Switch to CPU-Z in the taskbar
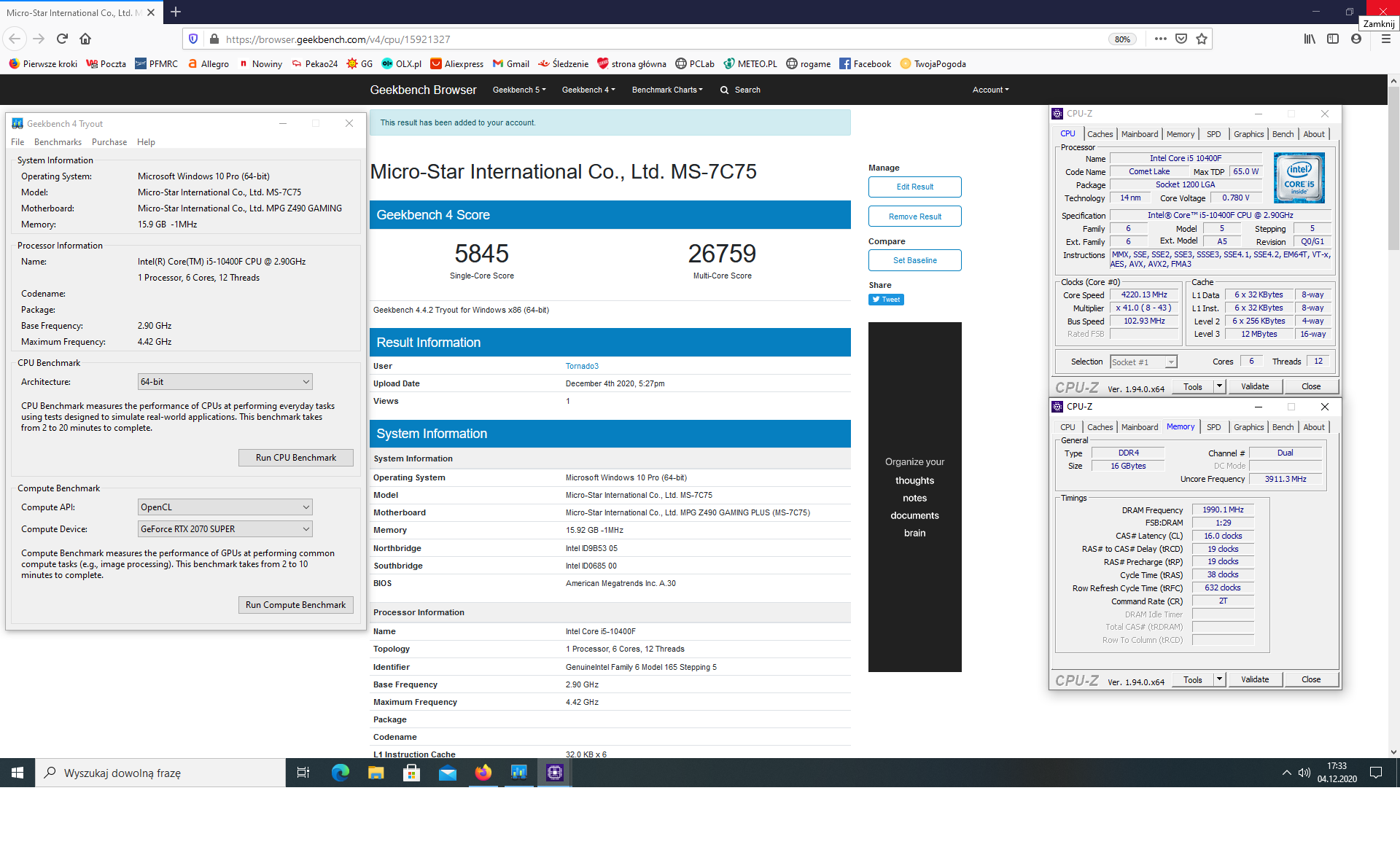The image size is (1400, 847). click(x=554, y=773)
